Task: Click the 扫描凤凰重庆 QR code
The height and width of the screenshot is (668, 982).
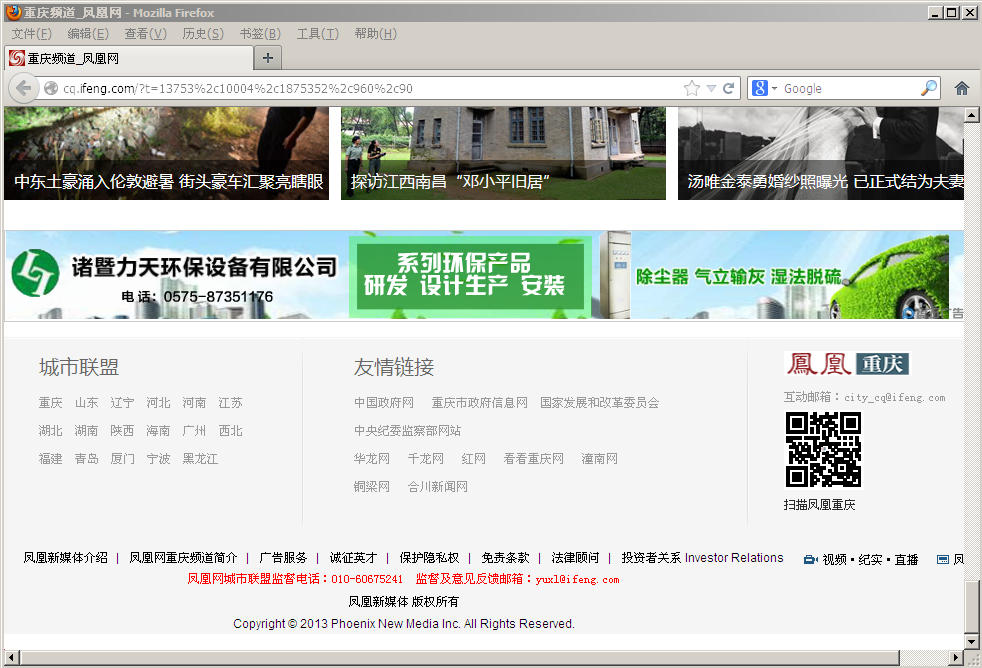Action: click(x=823, y=450)
